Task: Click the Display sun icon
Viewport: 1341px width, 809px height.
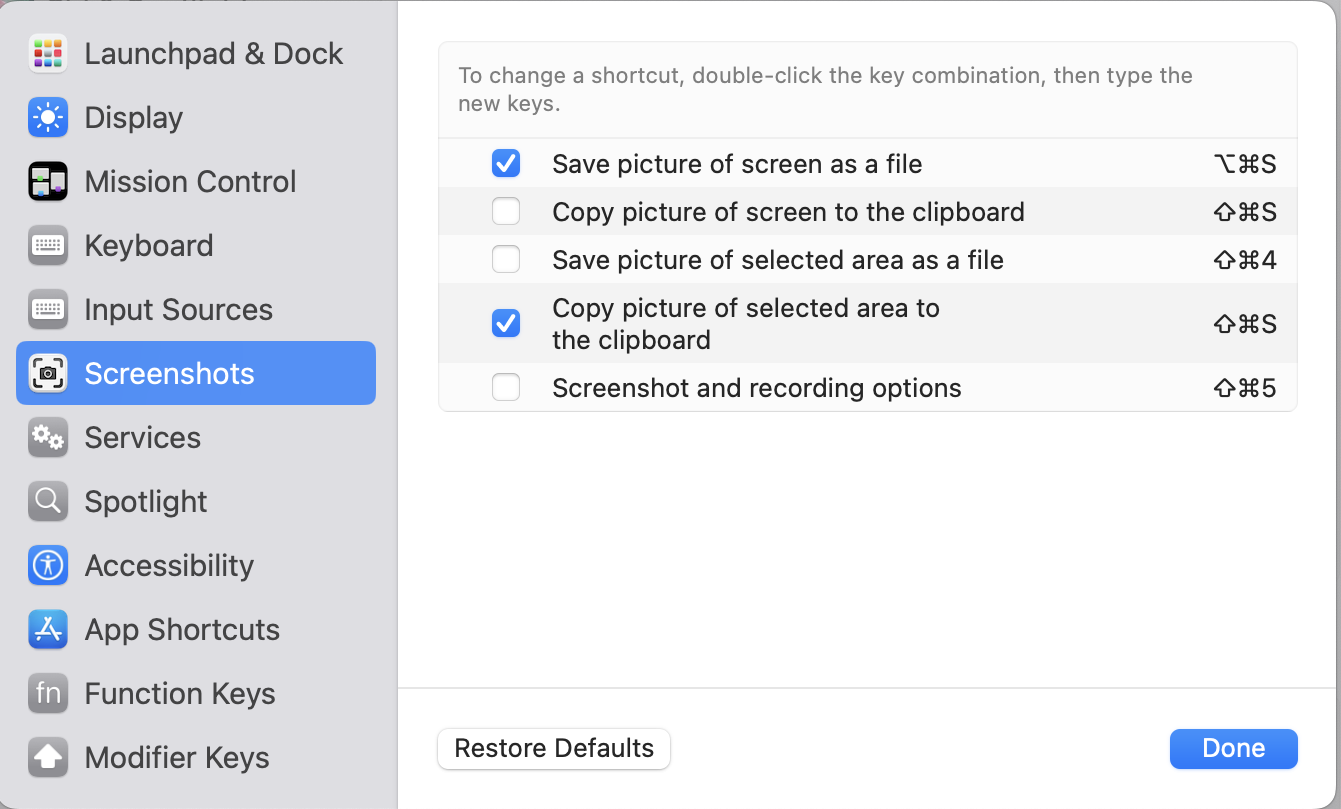Action: coord(48,118)
